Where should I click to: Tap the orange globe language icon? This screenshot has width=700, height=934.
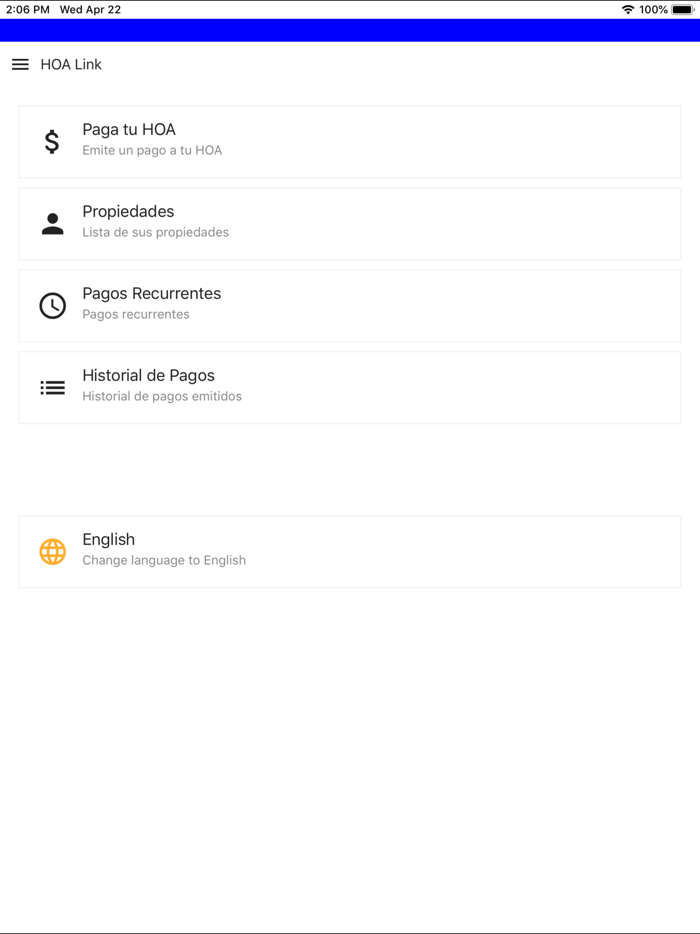click(52, 551)
